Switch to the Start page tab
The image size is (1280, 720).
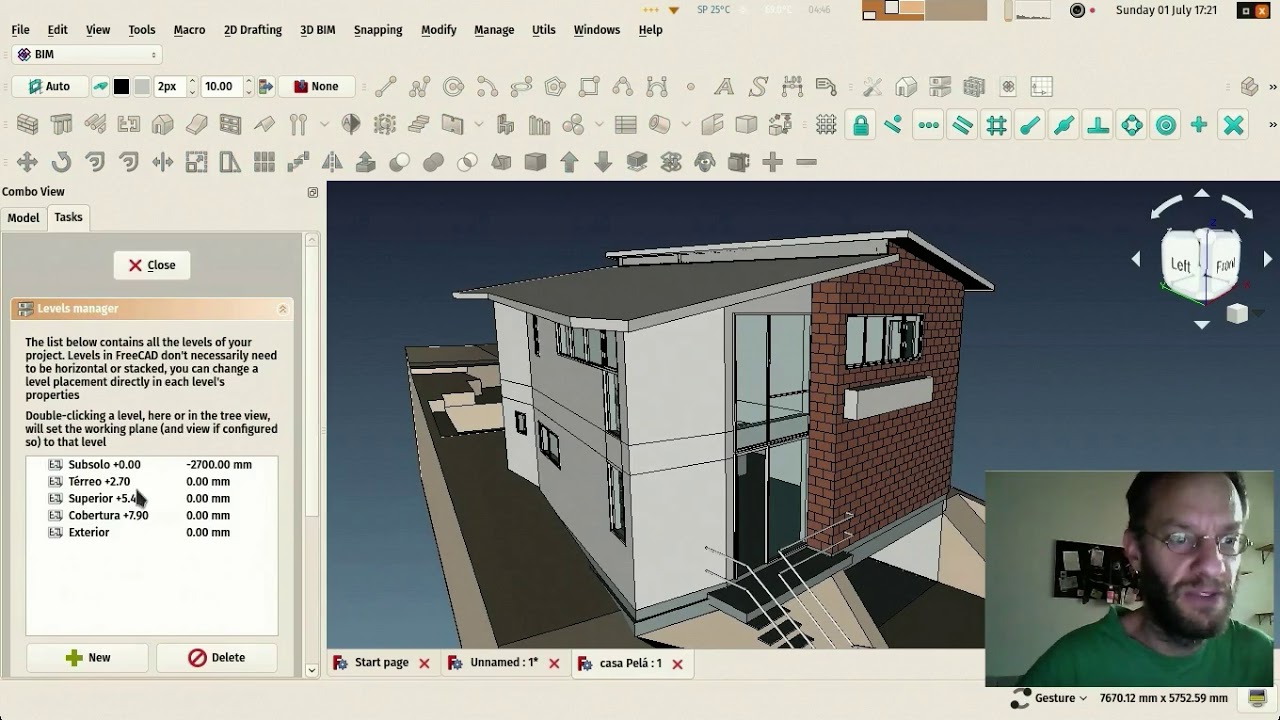click(381, 663)
